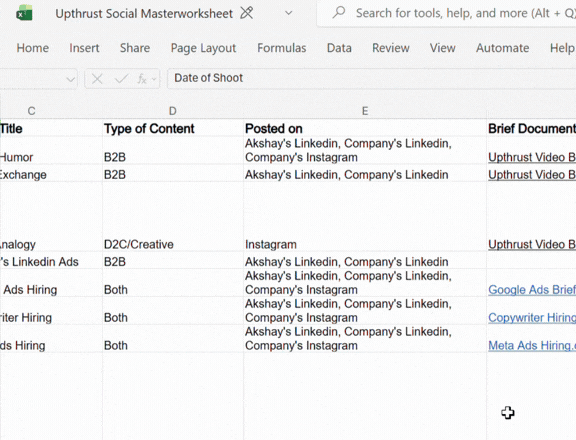Open the document title dropdown chevron
The image size is (576, 440).
(289, 13)
